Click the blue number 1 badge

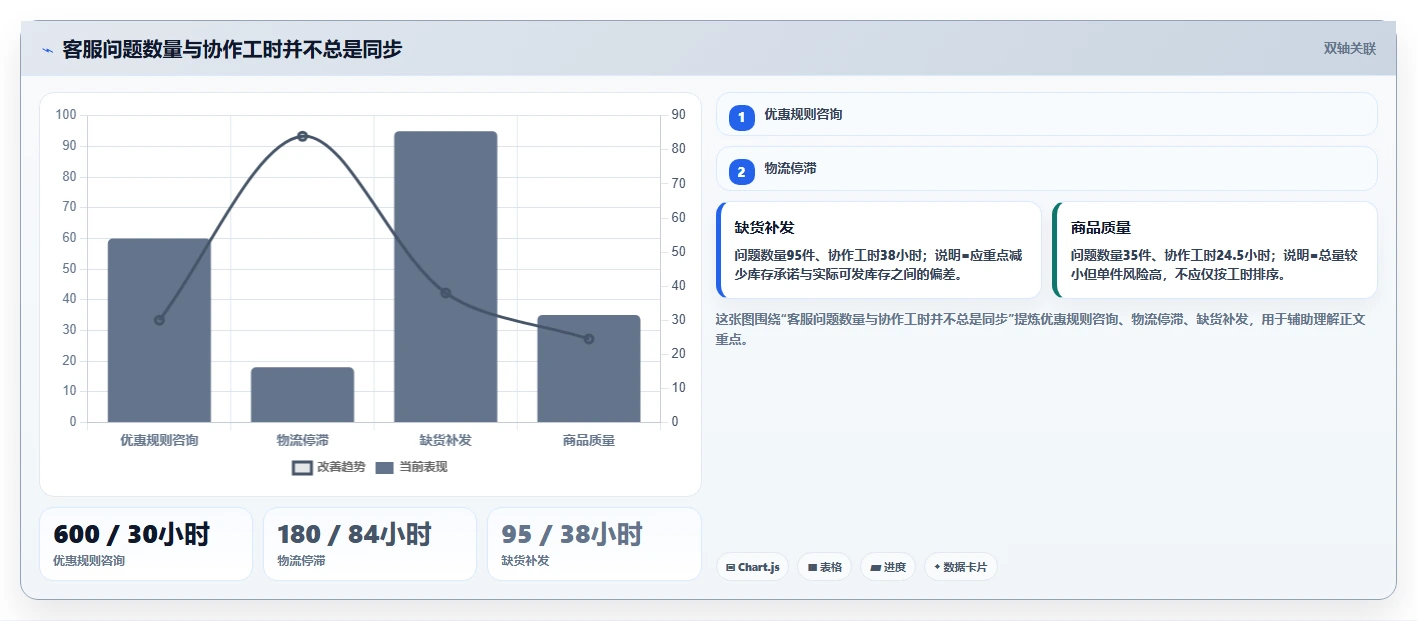pos(741,117)
